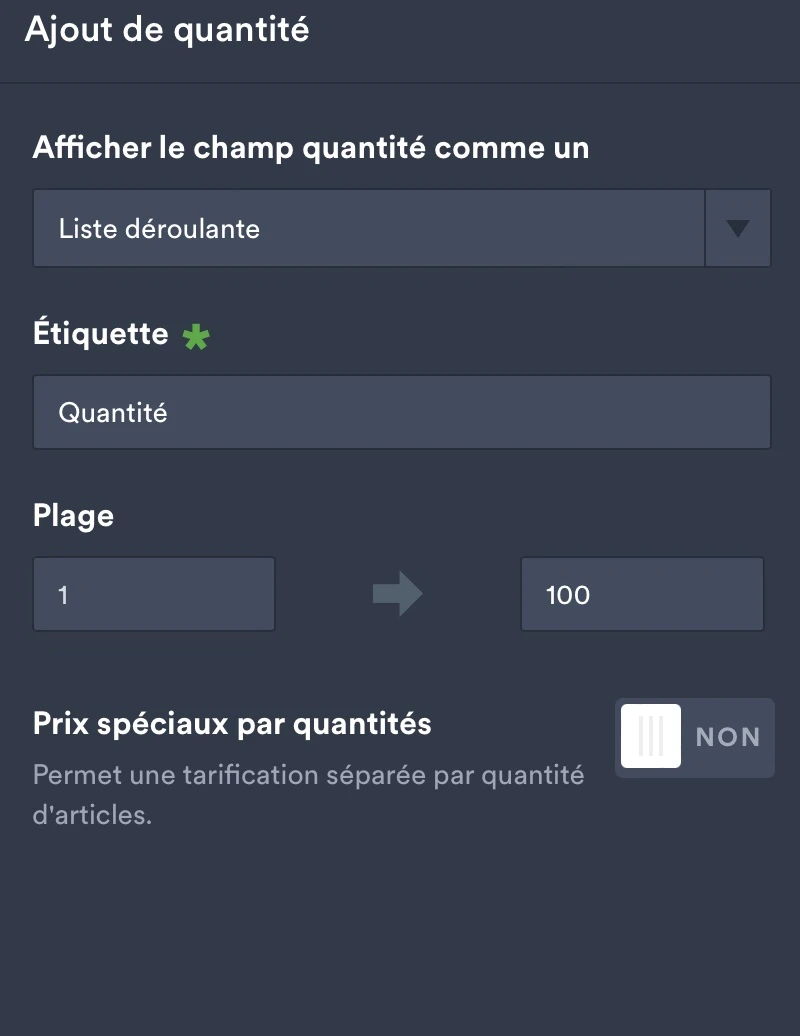Select the 'Plage' section label
The height and width of the screenshot is (1036, 800).
coord(72,515)
